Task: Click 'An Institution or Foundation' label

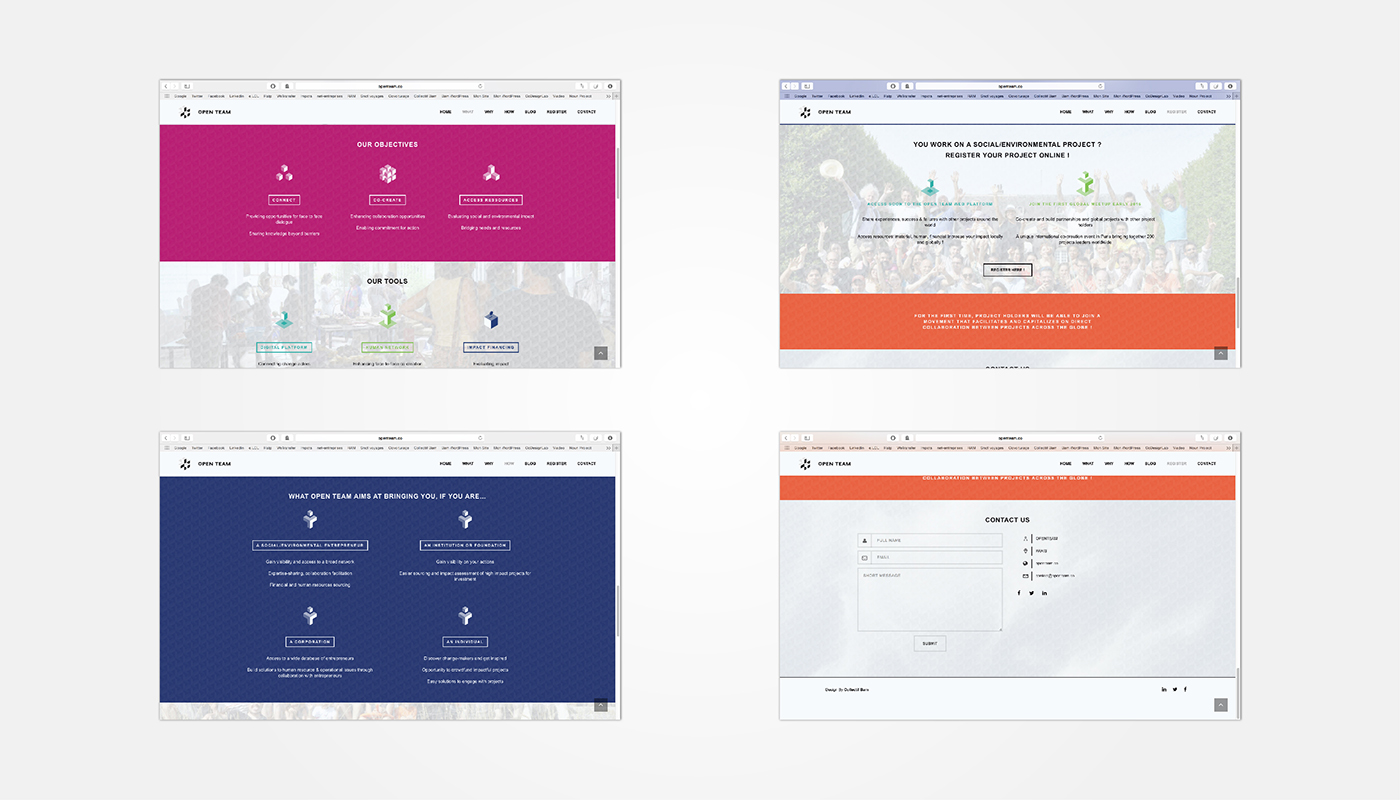Action: point(465,546)
